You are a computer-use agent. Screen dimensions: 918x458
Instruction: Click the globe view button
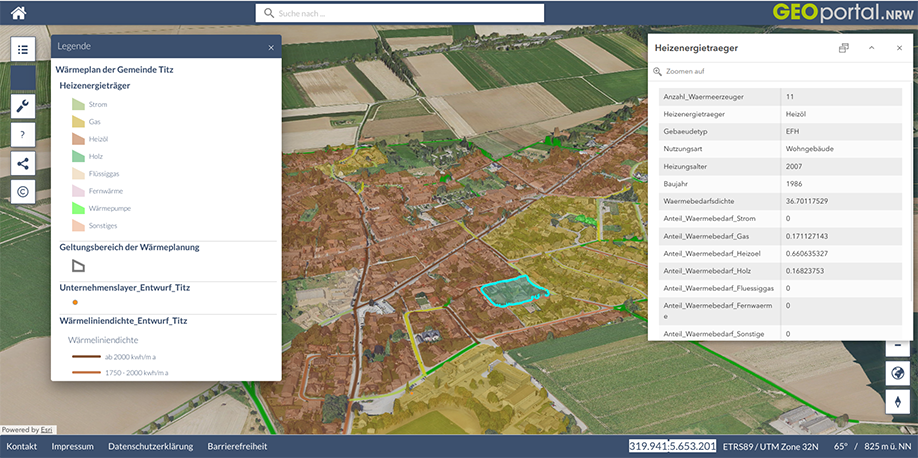897,373
